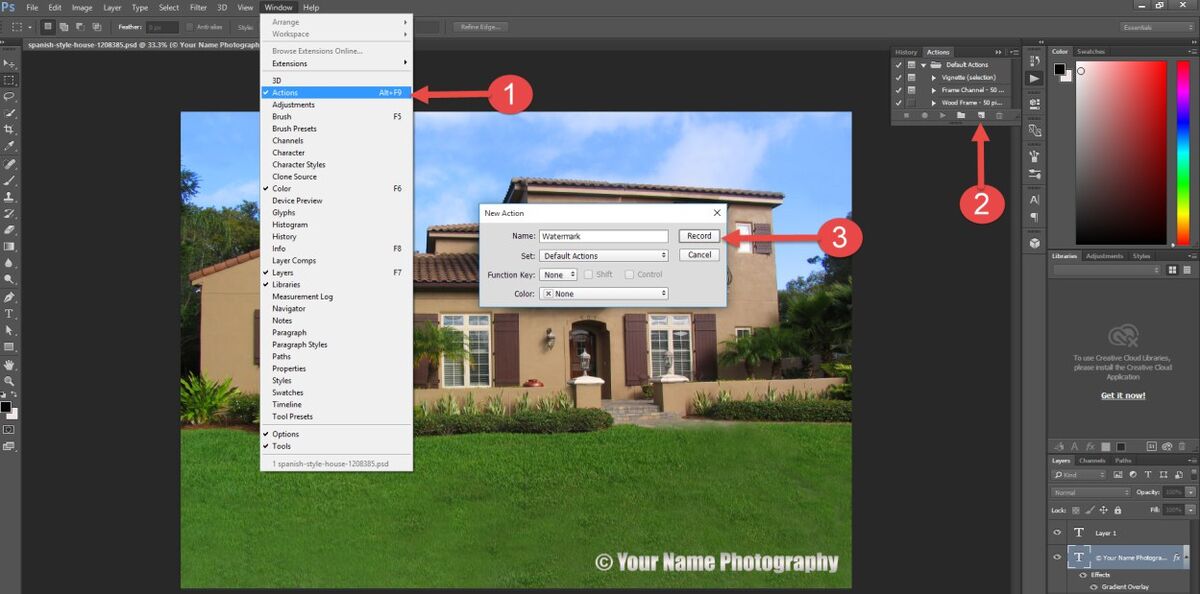Open the Set dropdown showing Default Actions
This screenshot has width=1200, height=594.
[x=603, y=256]
